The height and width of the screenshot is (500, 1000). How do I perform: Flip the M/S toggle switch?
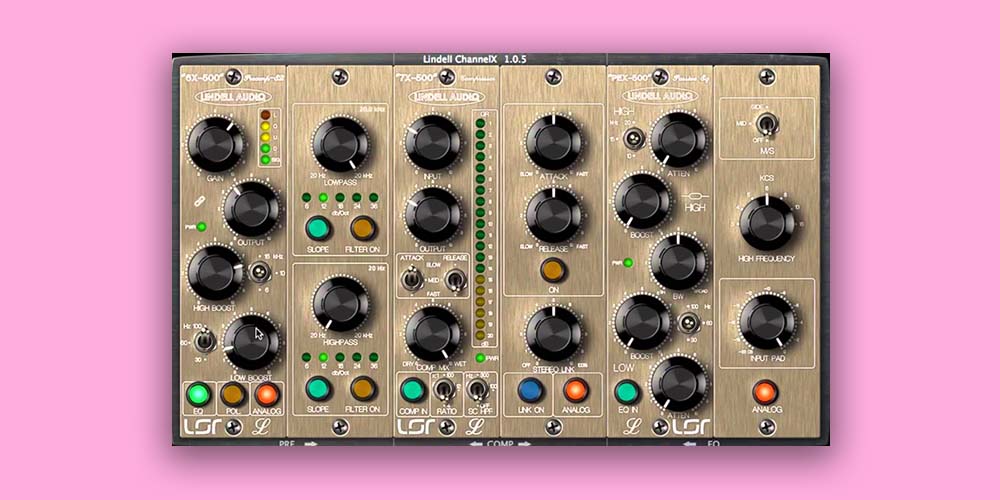[x=767, y=124]
